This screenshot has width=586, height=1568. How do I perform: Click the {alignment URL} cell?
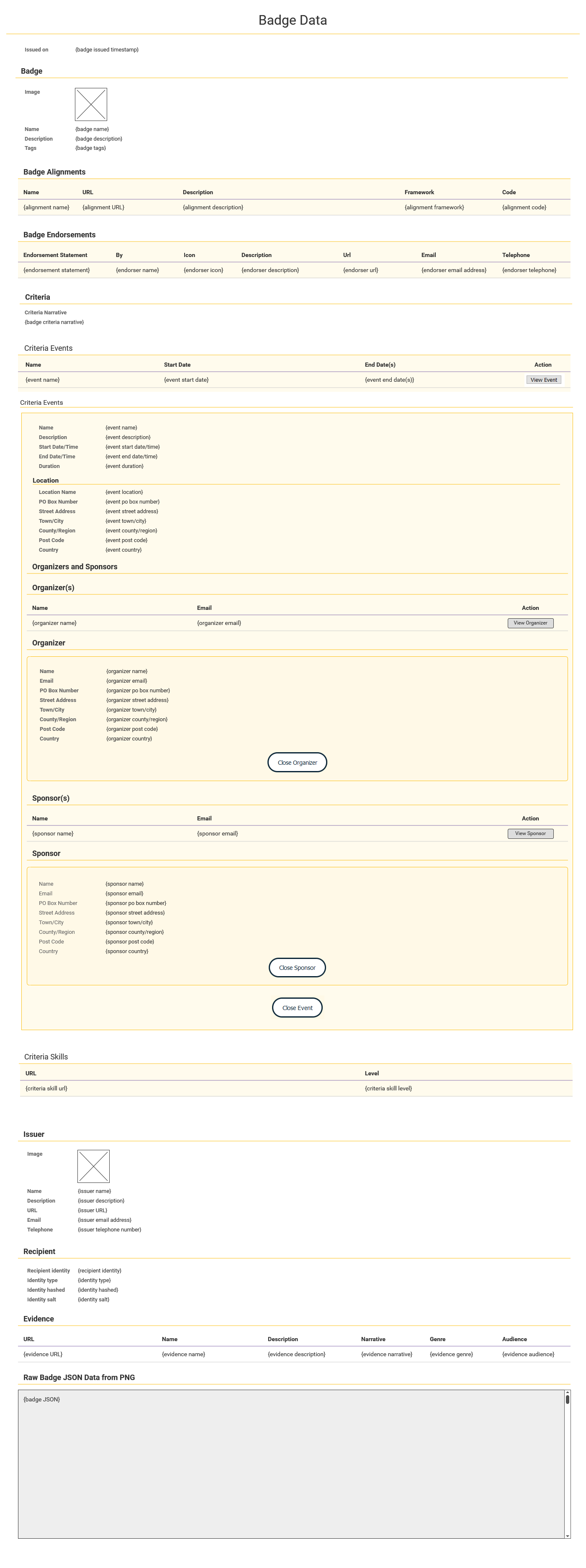pyautogui.click(x=103, y=208)
